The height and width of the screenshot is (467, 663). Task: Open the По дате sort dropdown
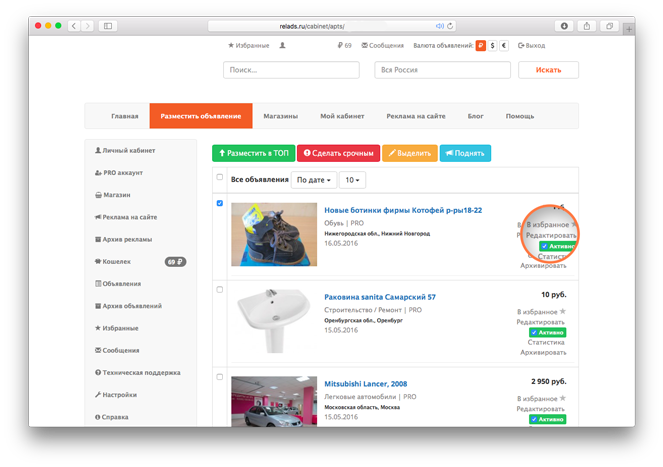(313, 180)
